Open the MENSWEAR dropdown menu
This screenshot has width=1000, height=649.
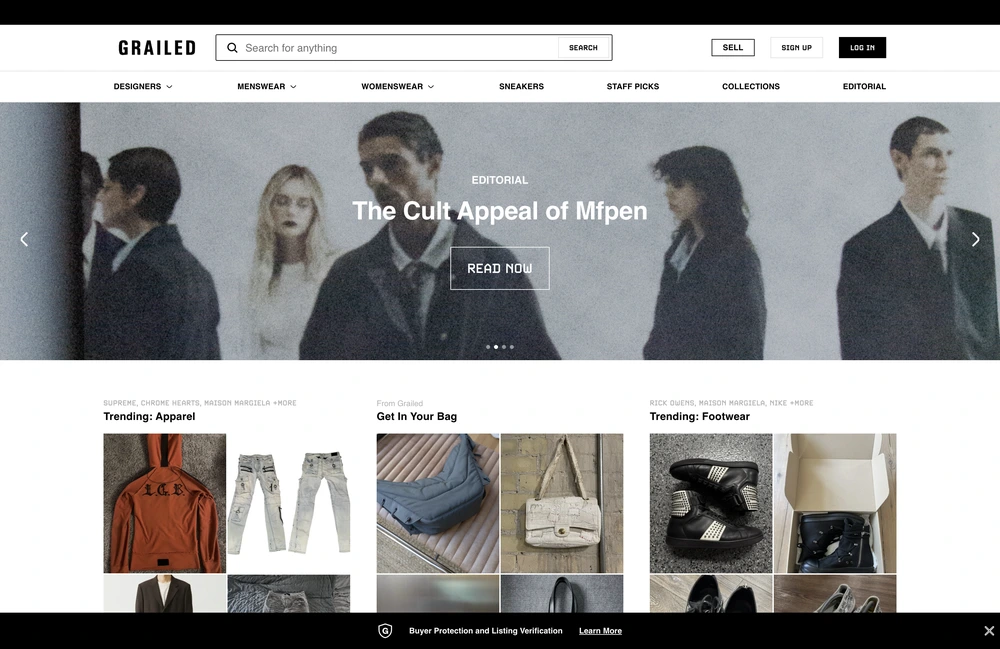(265, 86)
